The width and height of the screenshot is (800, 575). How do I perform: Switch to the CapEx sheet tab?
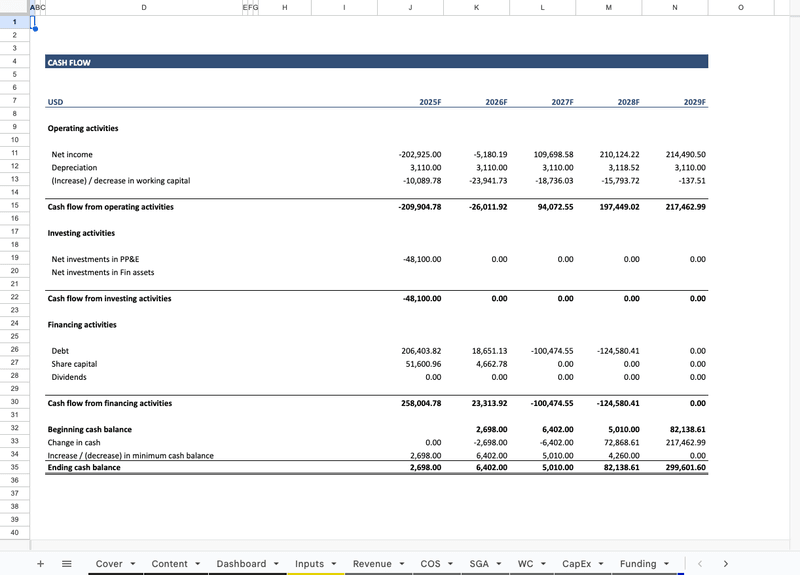pos(576,564)
